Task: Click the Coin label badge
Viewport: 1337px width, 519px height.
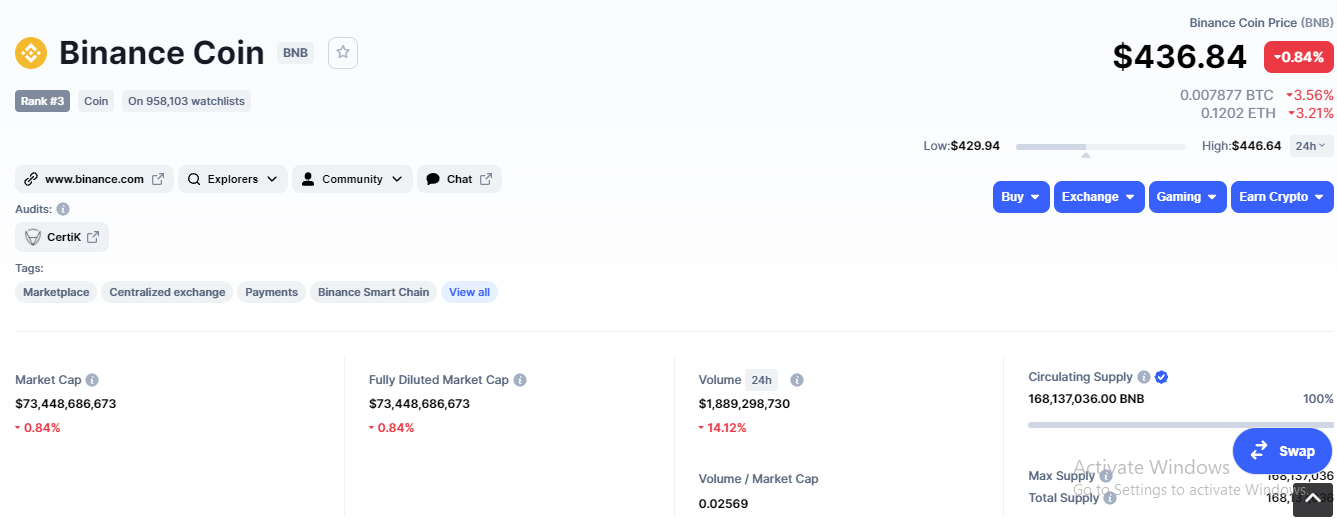Action: (x=96, y=101)
